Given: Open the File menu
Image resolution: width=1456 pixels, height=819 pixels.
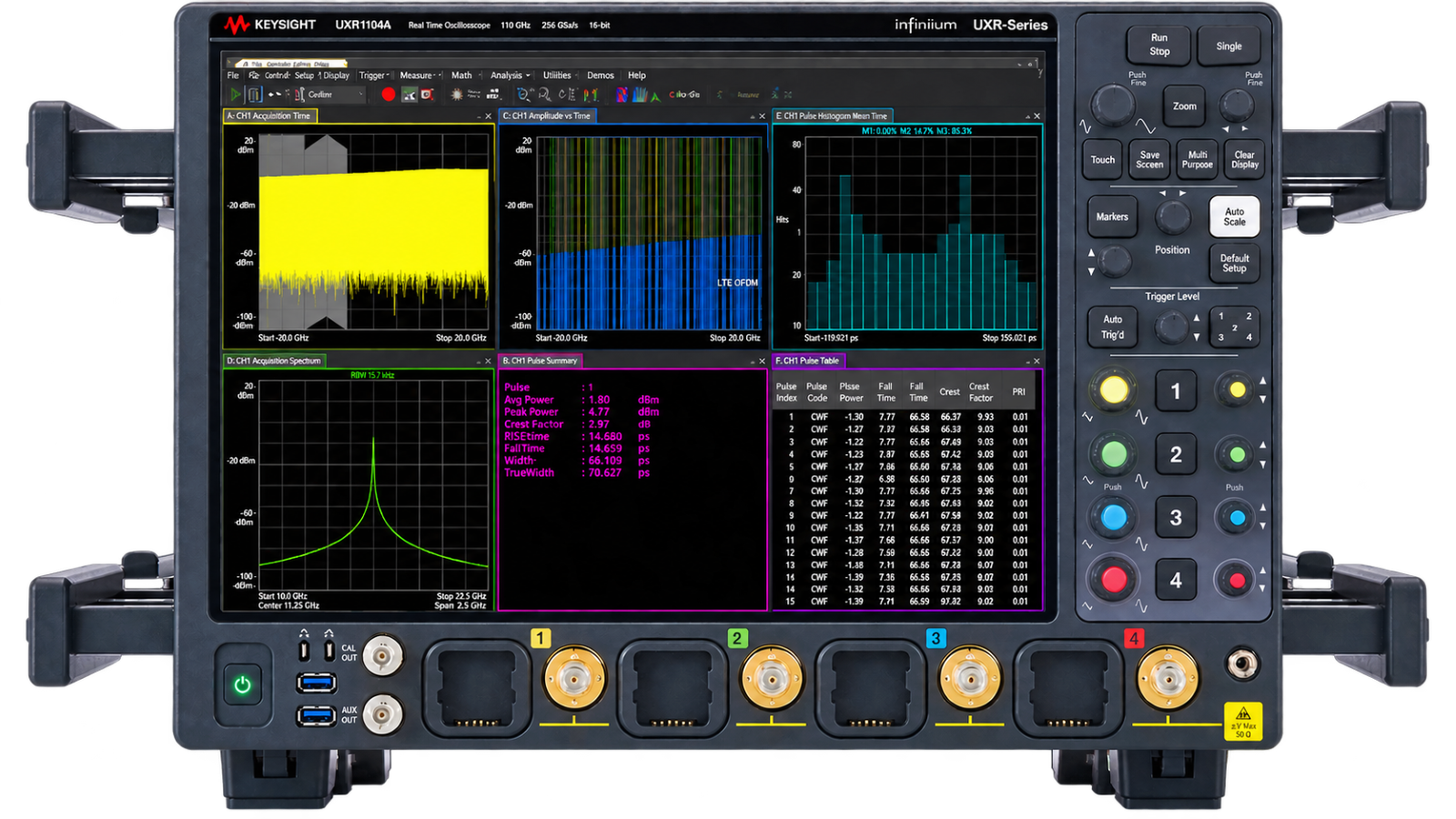Looking at the screenshot, I should 233,76.
